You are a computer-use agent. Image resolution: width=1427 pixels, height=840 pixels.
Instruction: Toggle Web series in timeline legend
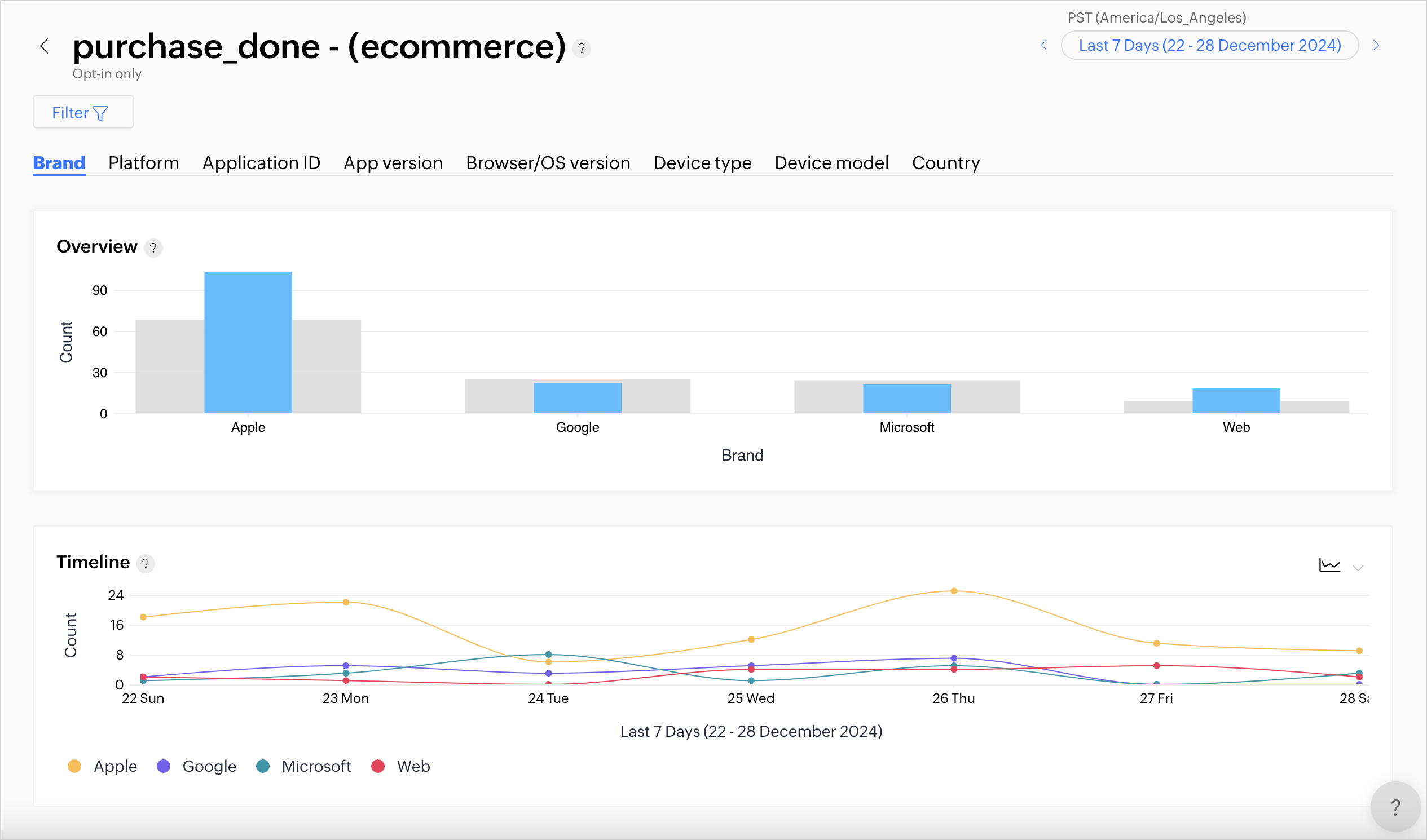(400, 766)
